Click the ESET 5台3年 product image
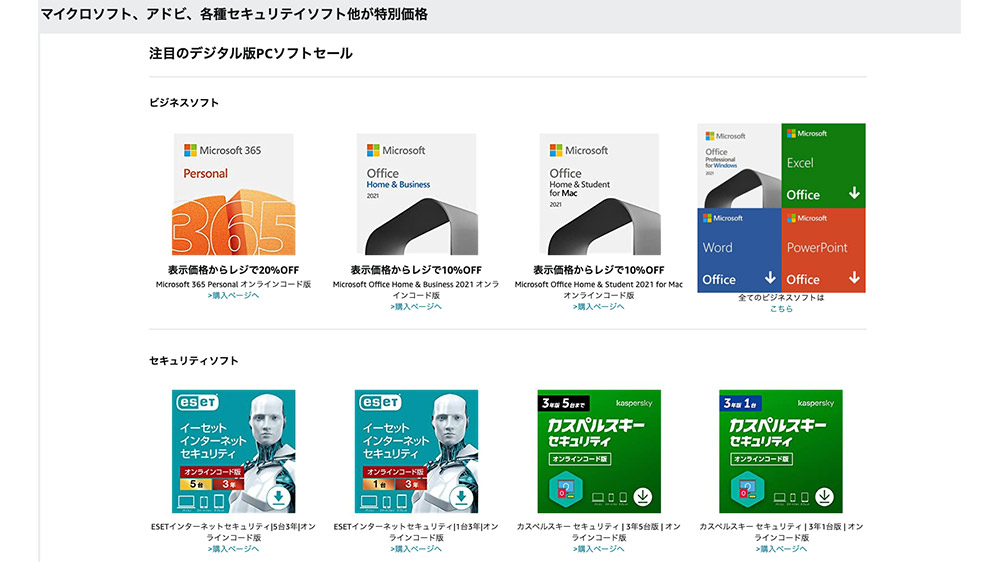 point(233,452)
